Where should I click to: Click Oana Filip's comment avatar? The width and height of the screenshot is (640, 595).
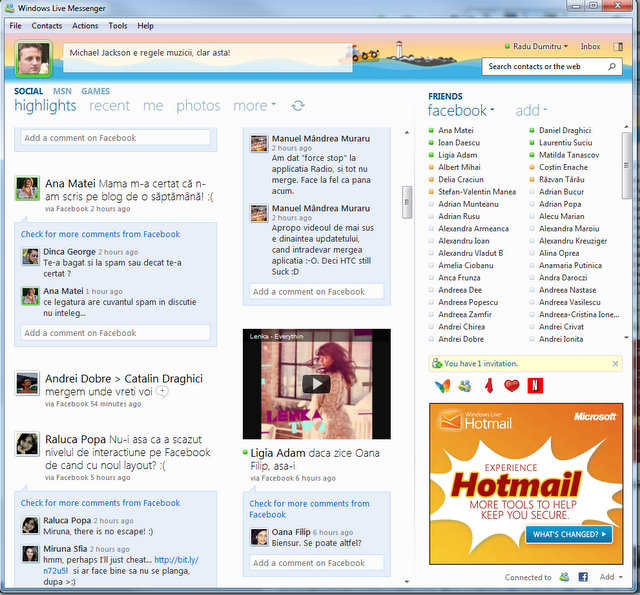pyautogui.click(x=259, y=537)
